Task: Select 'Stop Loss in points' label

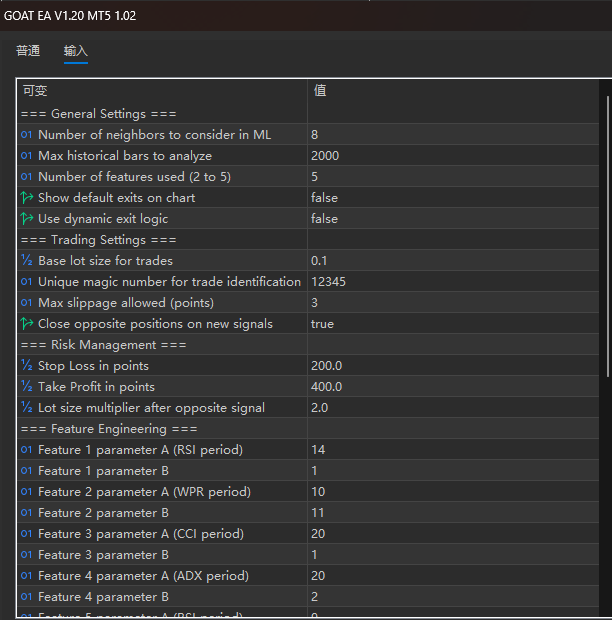Action: (x=93, y=366)
